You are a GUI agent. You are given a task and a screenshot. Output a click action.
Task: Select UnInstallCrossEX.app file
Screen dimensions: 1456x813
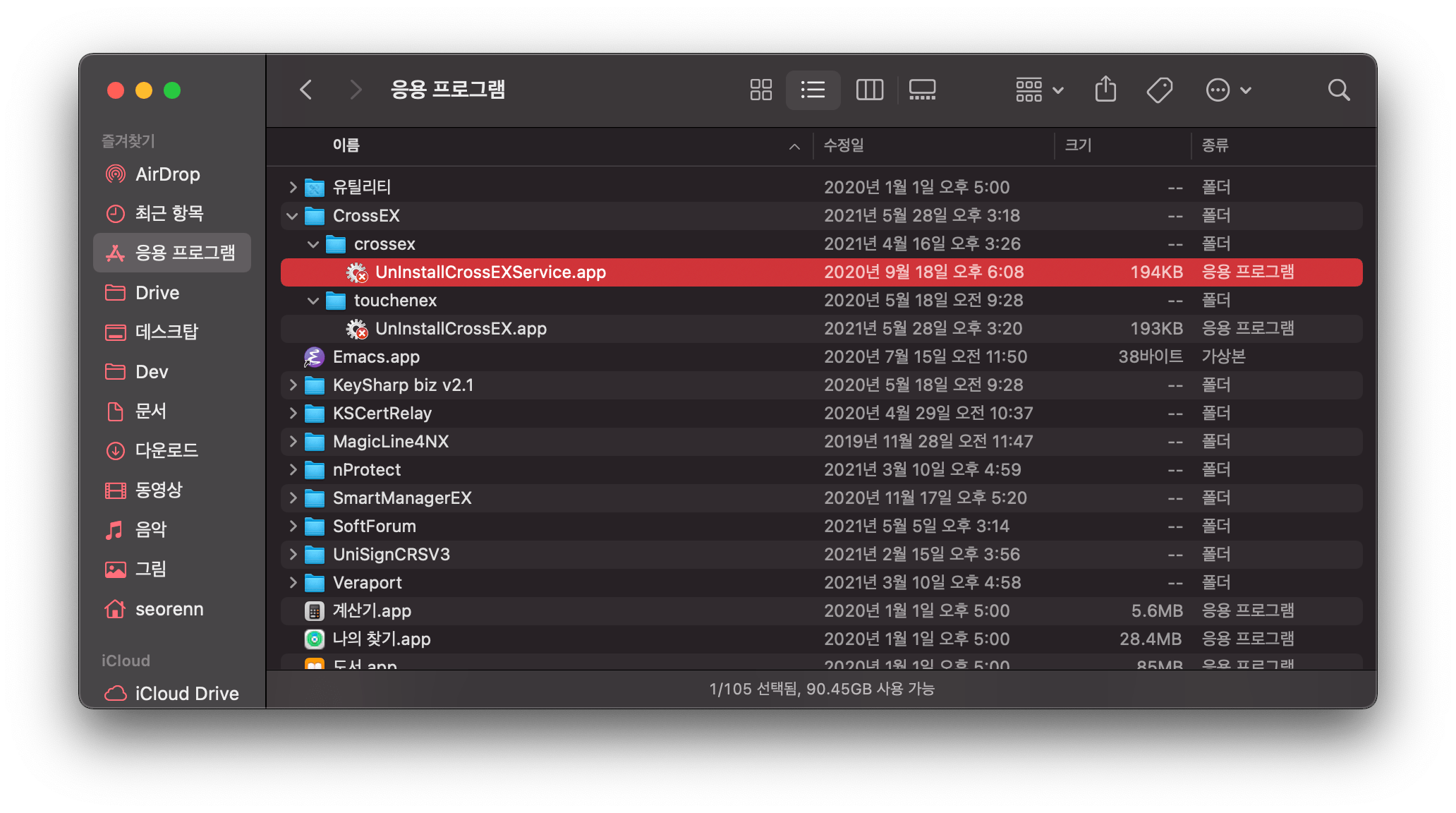[461, 329]
